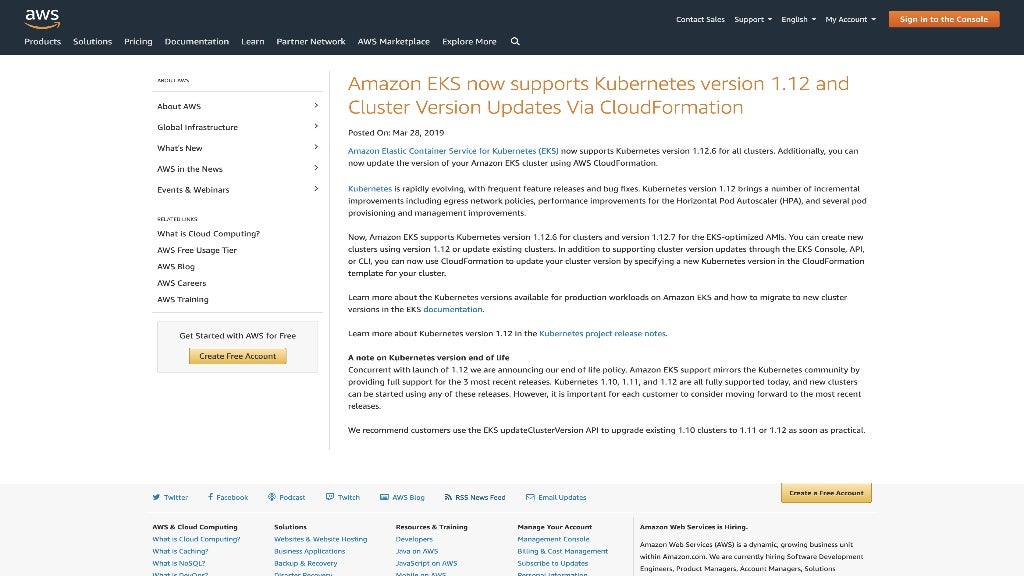The image size is (1024, 576).
Task: Click the article title heading
Action: point(598,95)
